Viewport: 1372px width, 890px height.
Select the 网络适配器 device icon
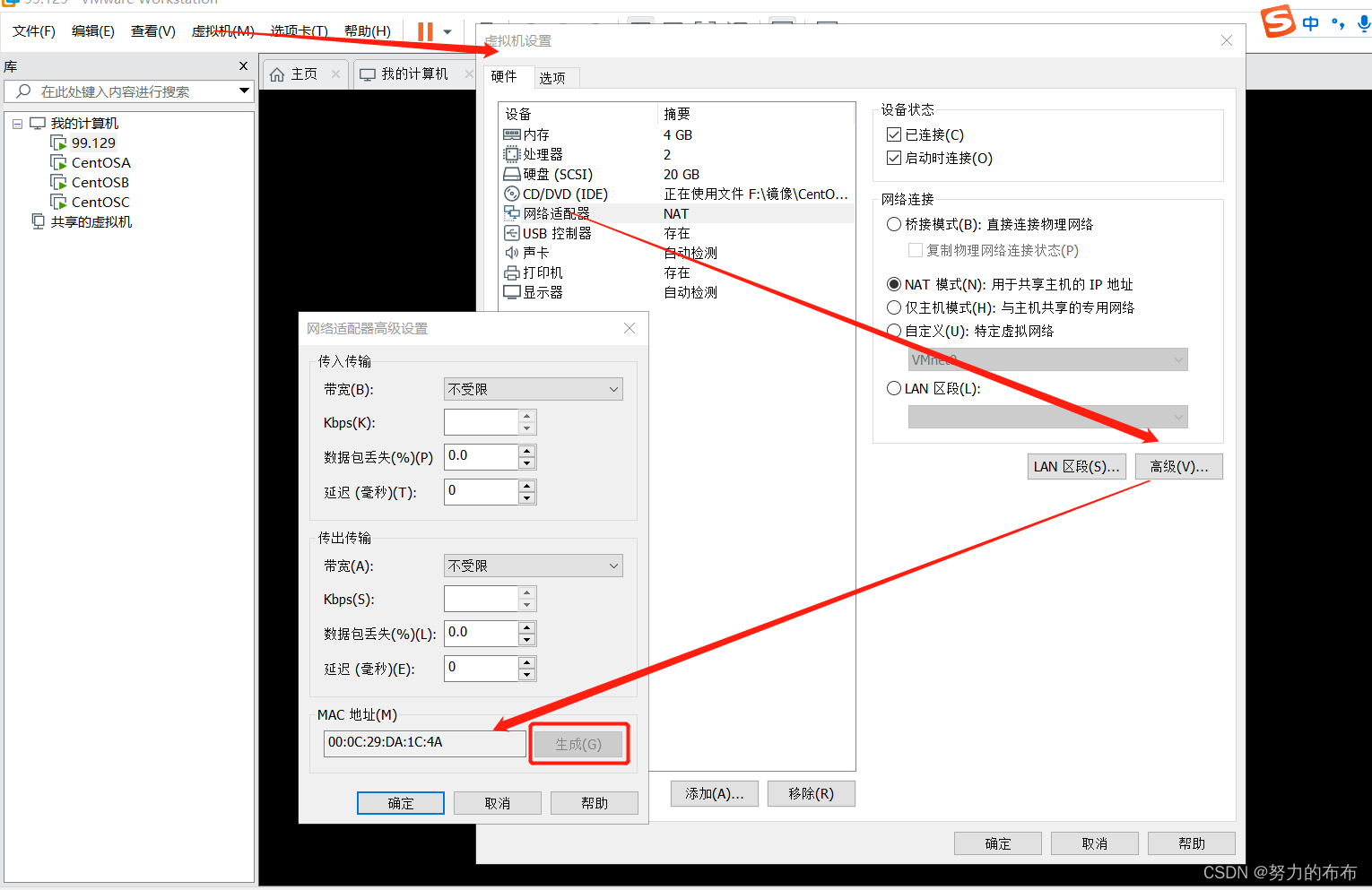point(511,213)
